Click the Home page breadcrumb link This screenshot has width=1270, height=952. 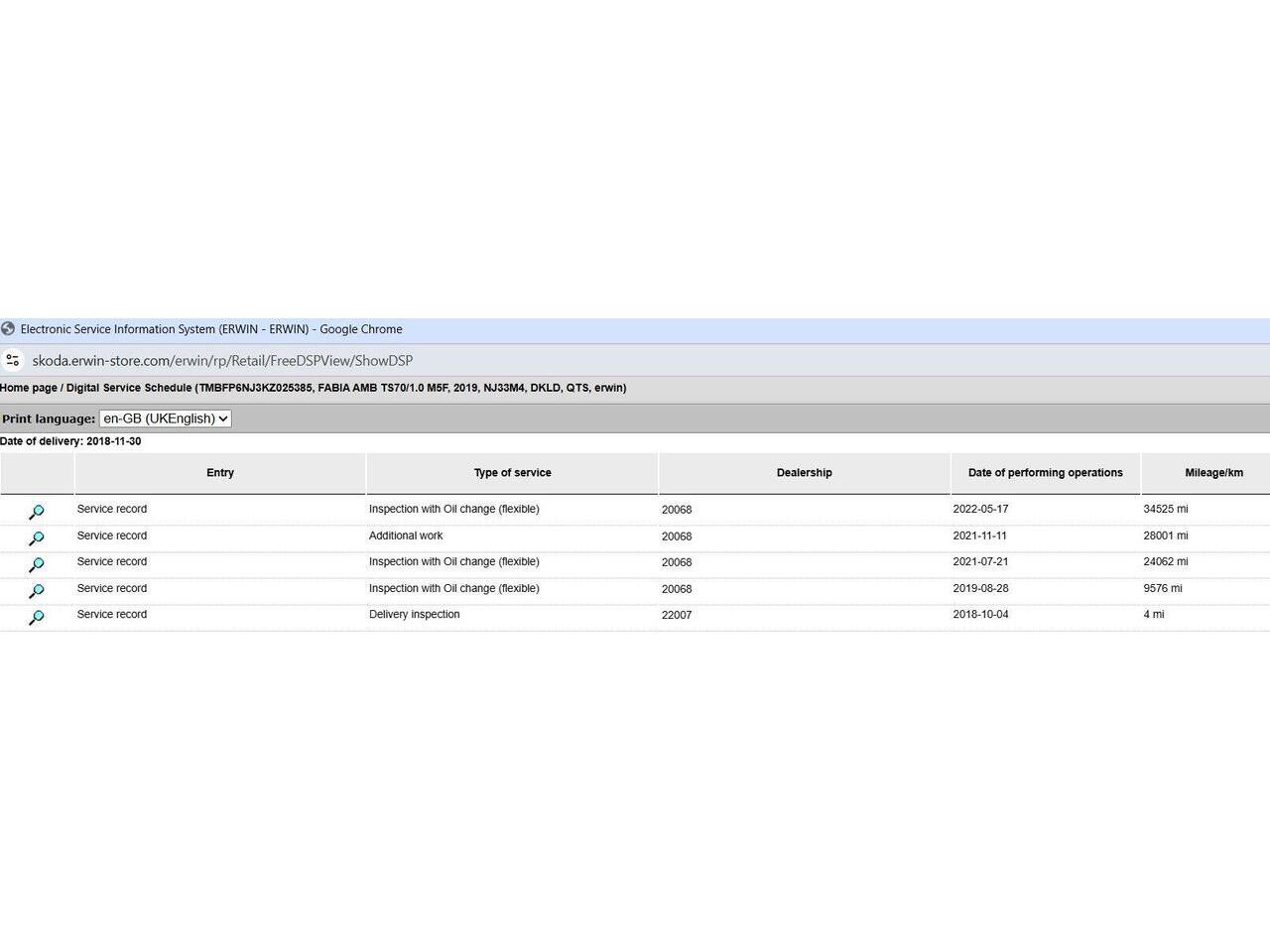(x=29, y=388)
